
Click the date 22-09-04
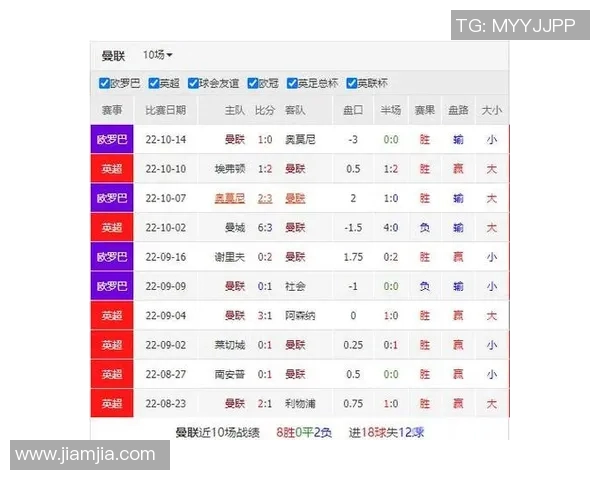point(166,316)
